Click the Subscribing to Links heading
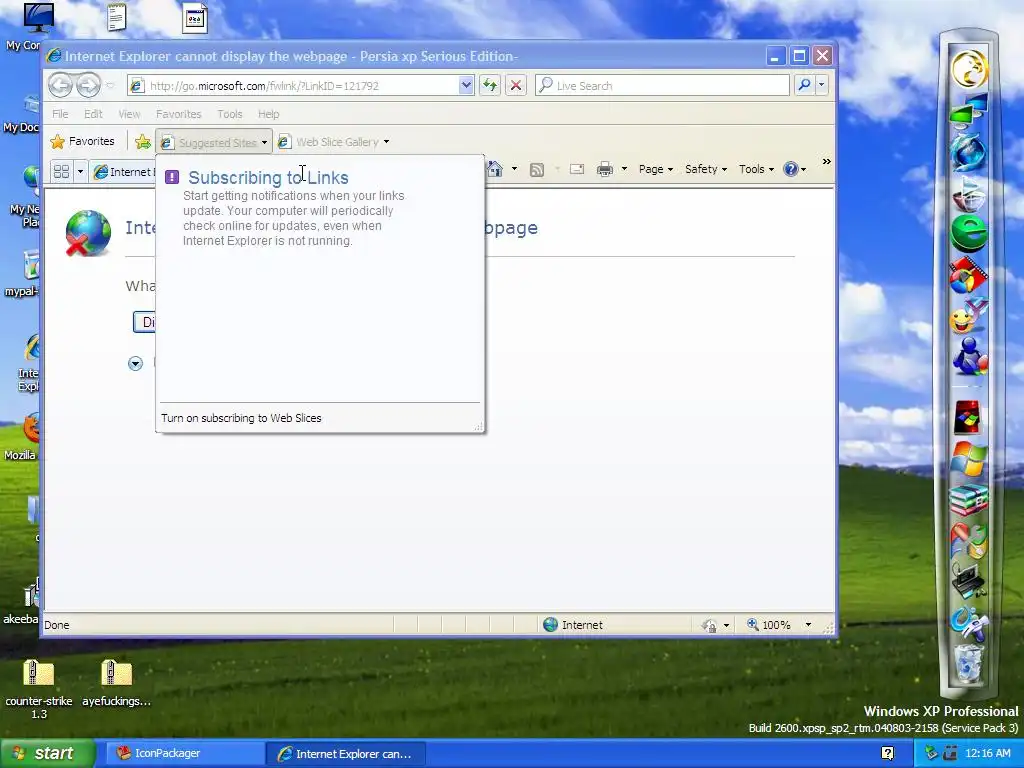The height and width of the screenshot is (768, 1024). (x=268, y=178)
